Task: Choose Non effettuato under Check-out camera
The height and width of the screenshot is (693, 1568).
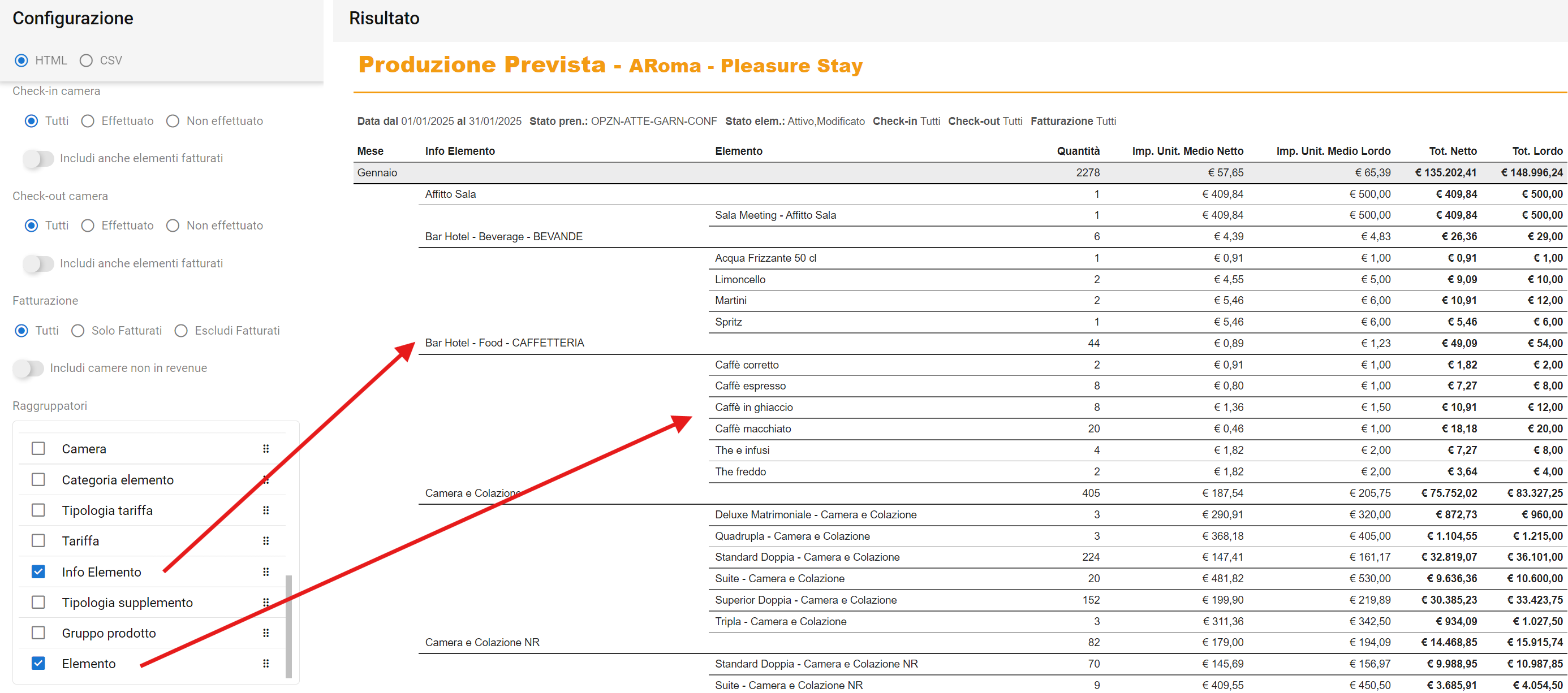Action: point(174,226)
